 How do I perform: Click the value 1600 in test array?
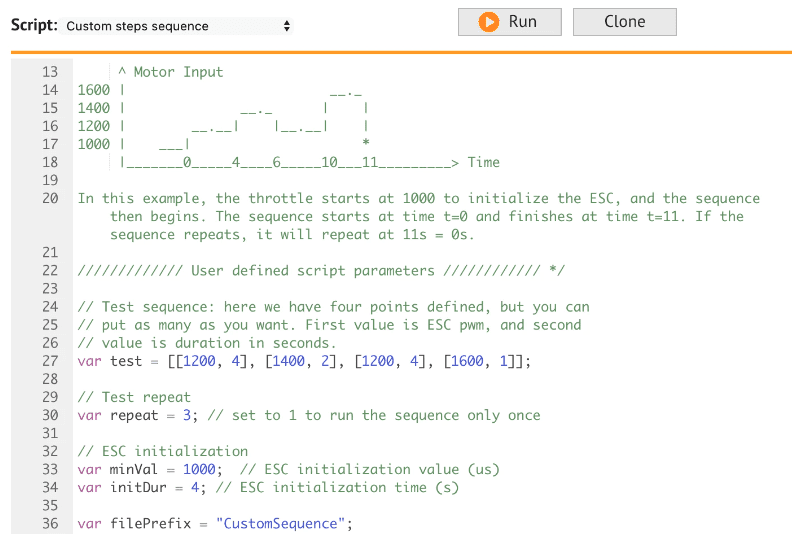(467, 361)
